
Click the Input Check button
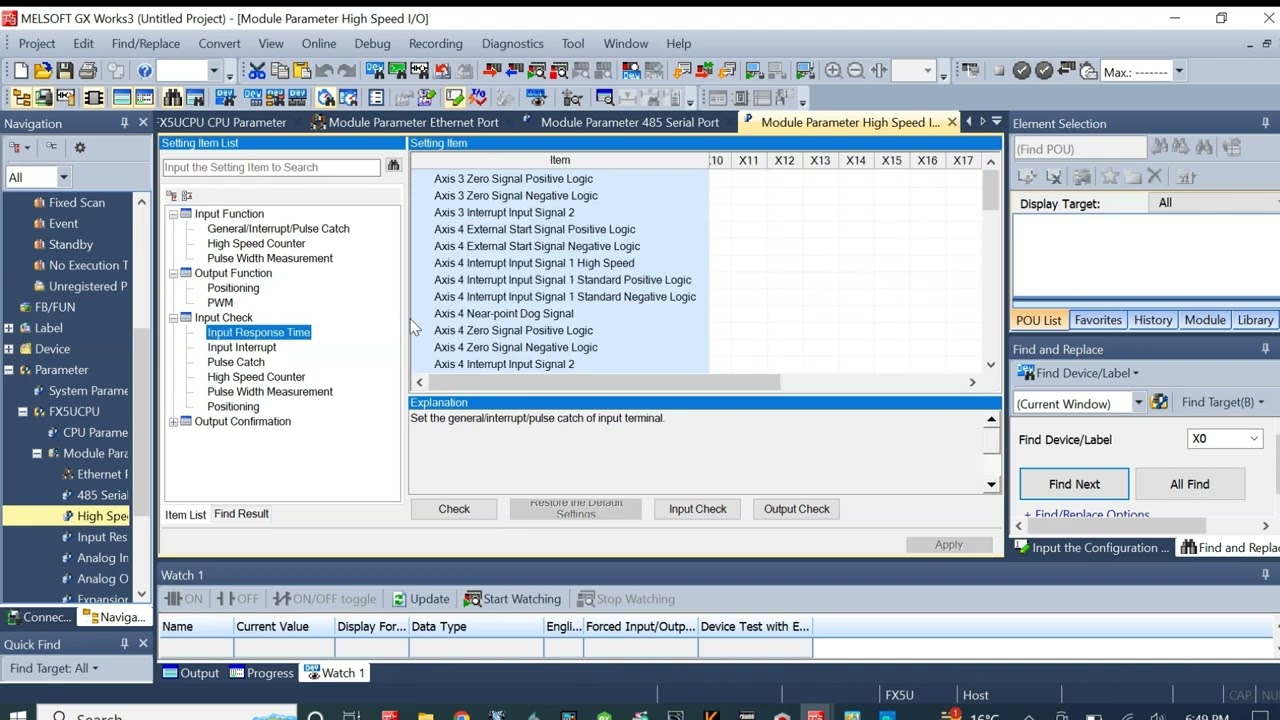tap(698, 509)
